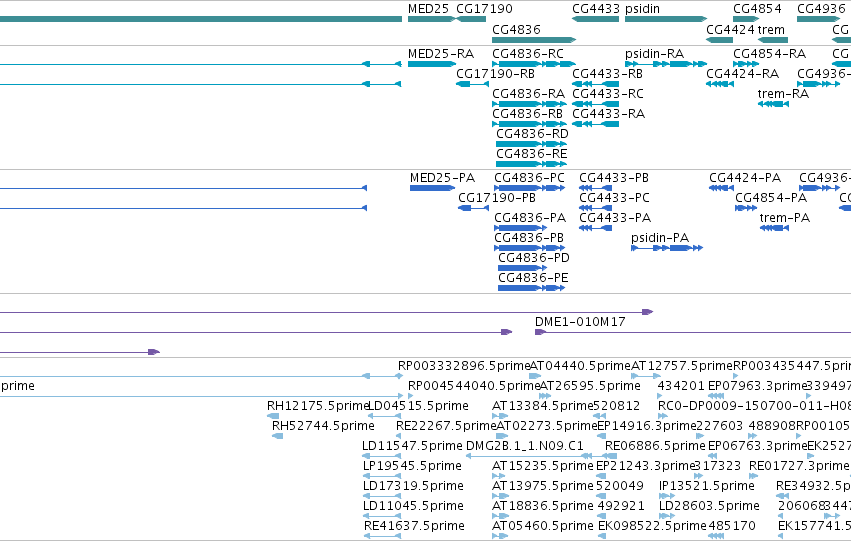The image size is (851, 541).
Task: Select the LD11547.5prime EST label
Action: 412,447
